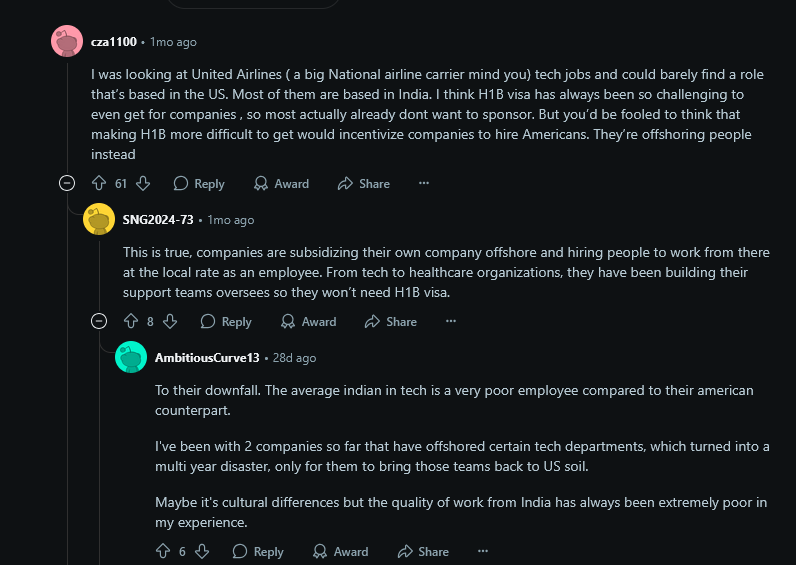
Task: Downvote AmbitiousCurve13's comment
Action: click(x=202, y=551)
